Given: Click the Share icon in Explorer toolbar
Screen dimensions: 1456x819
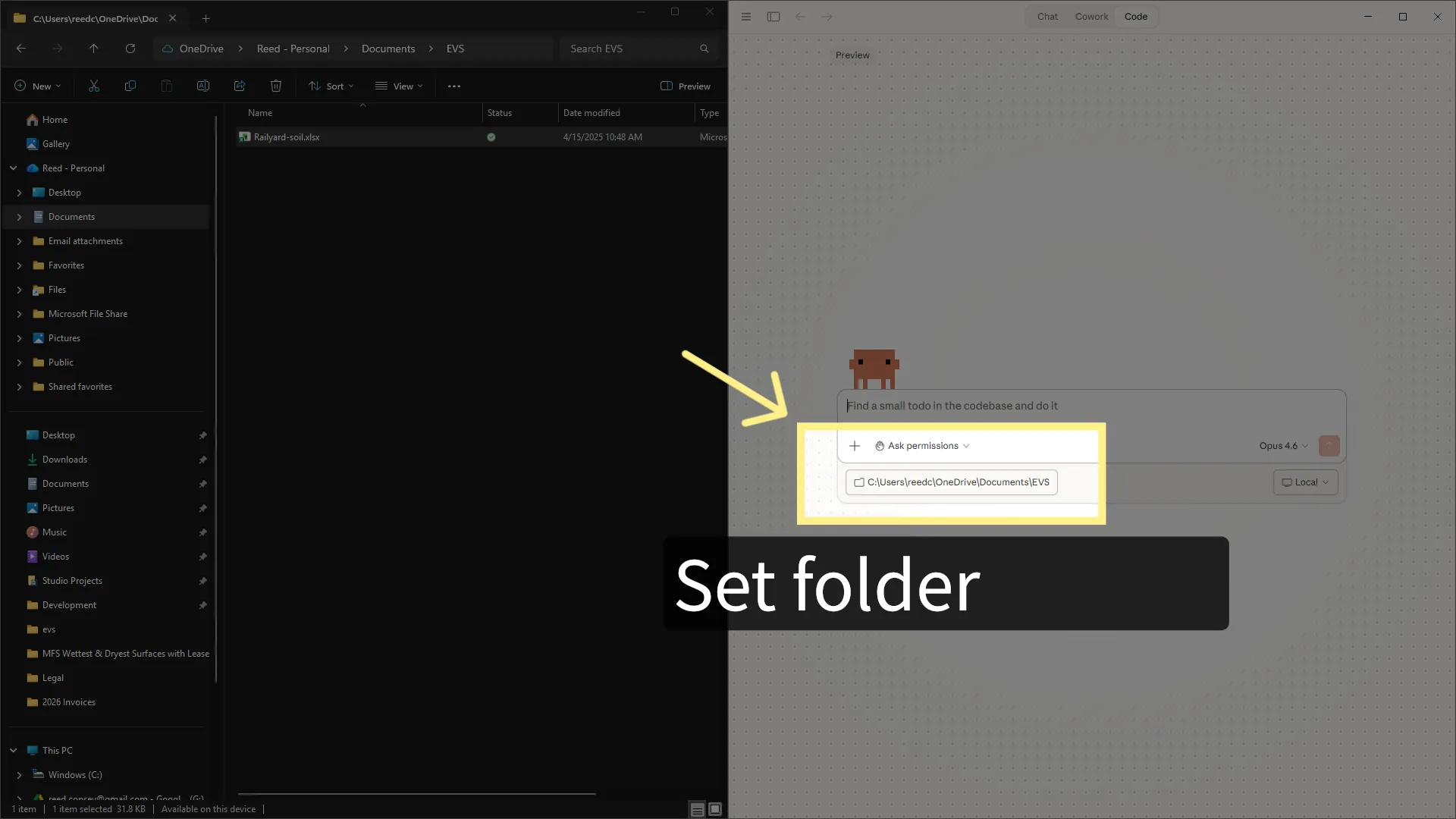Looking at the screenshot, I should (240, 86).
